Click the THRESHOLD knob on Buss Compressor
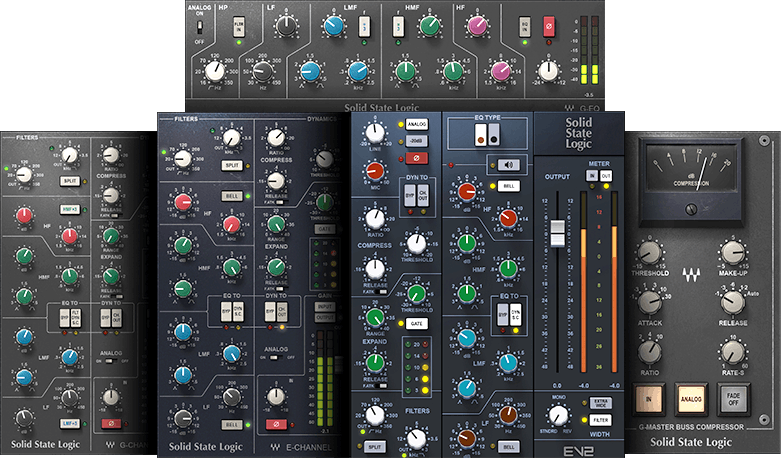The height and width of the screenshot is (458, 781). coord(650,252)
